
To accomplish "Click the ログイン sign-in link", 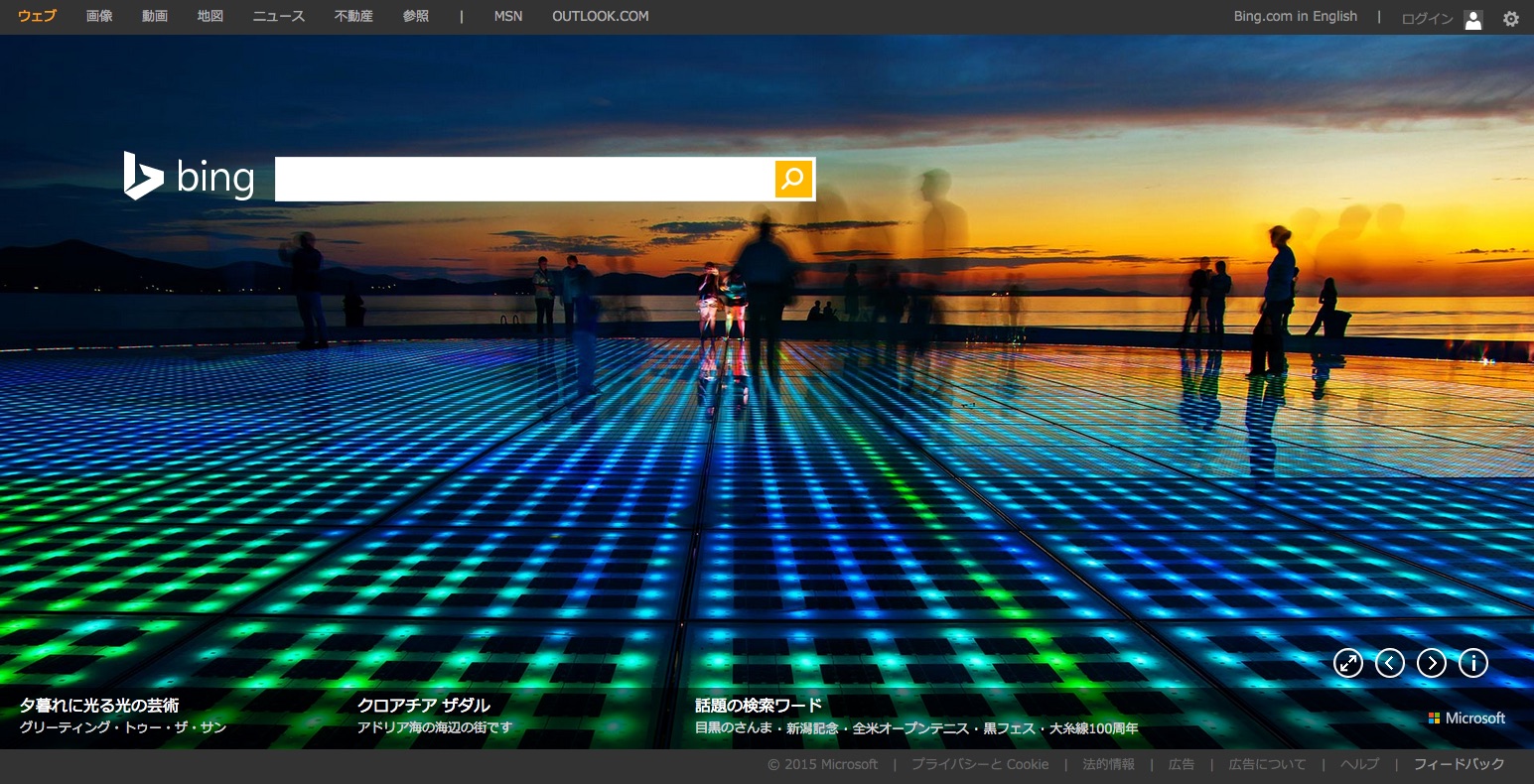I will click(x=1427, y=19).
